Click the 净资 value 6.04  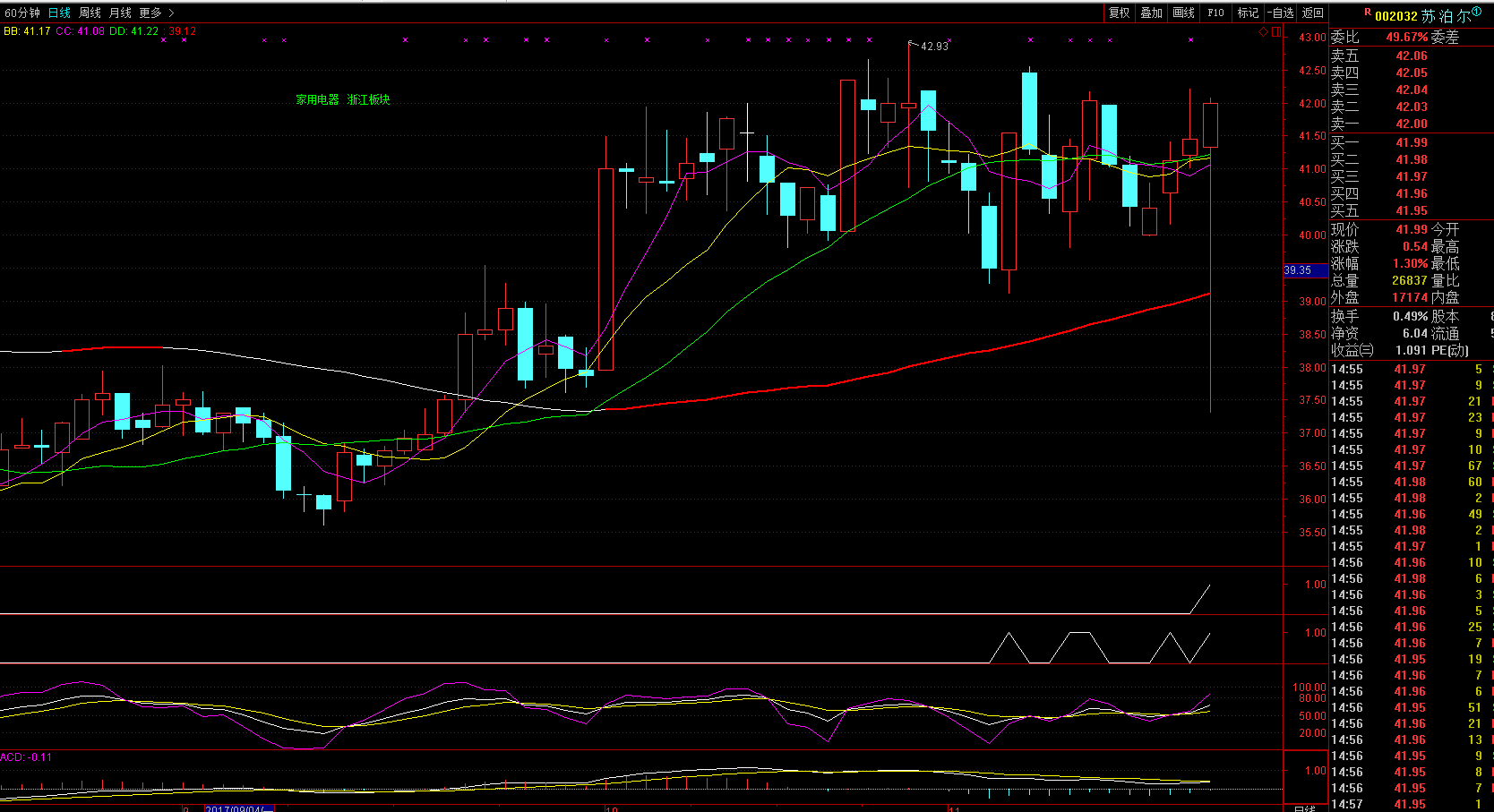[1415, 333]
